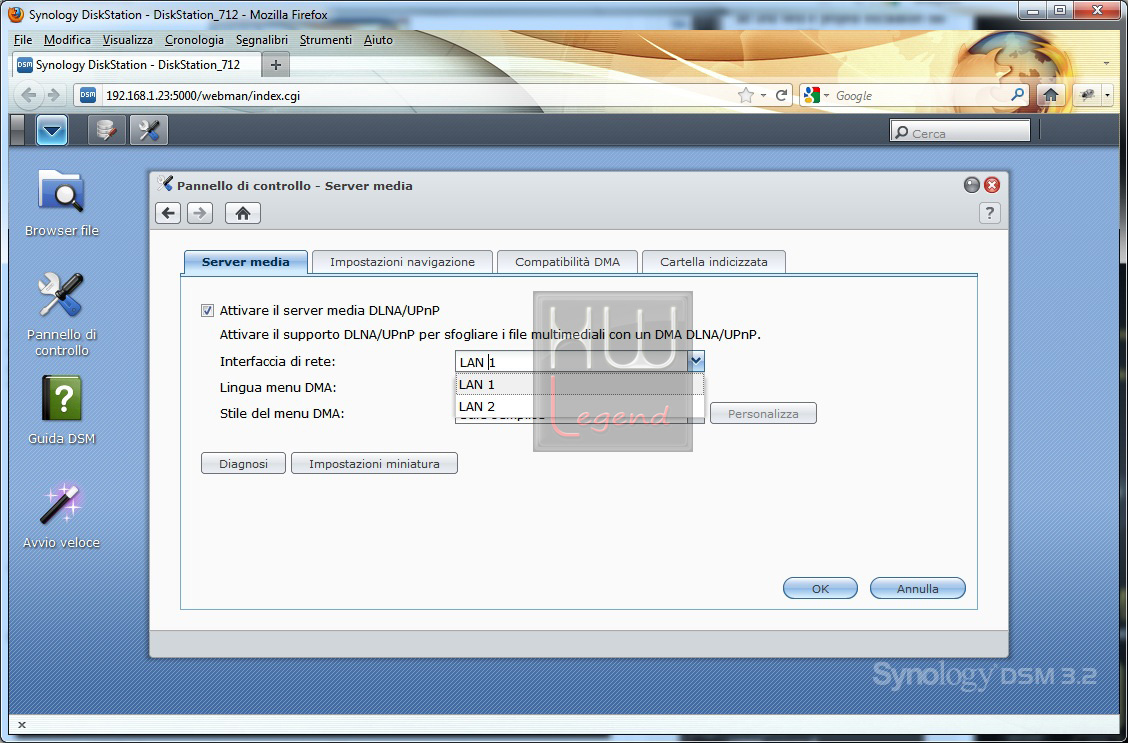This screenshot has height=743, width=1128.
Task: Click Firefox back navigation arrow
Action: pyautogui.click(x=29, y=95)
